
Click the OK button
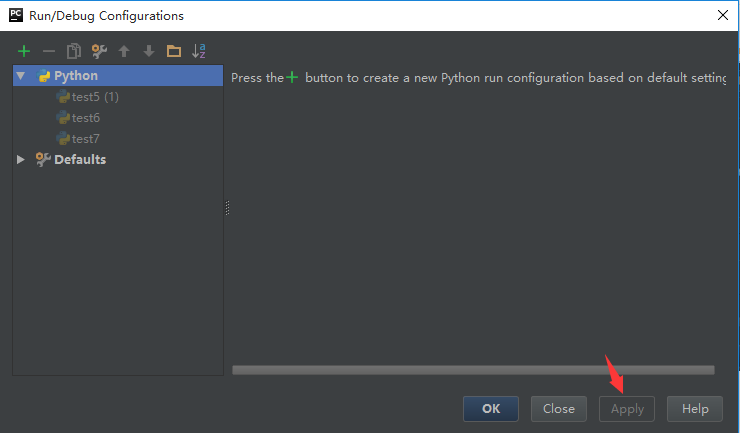491,409
